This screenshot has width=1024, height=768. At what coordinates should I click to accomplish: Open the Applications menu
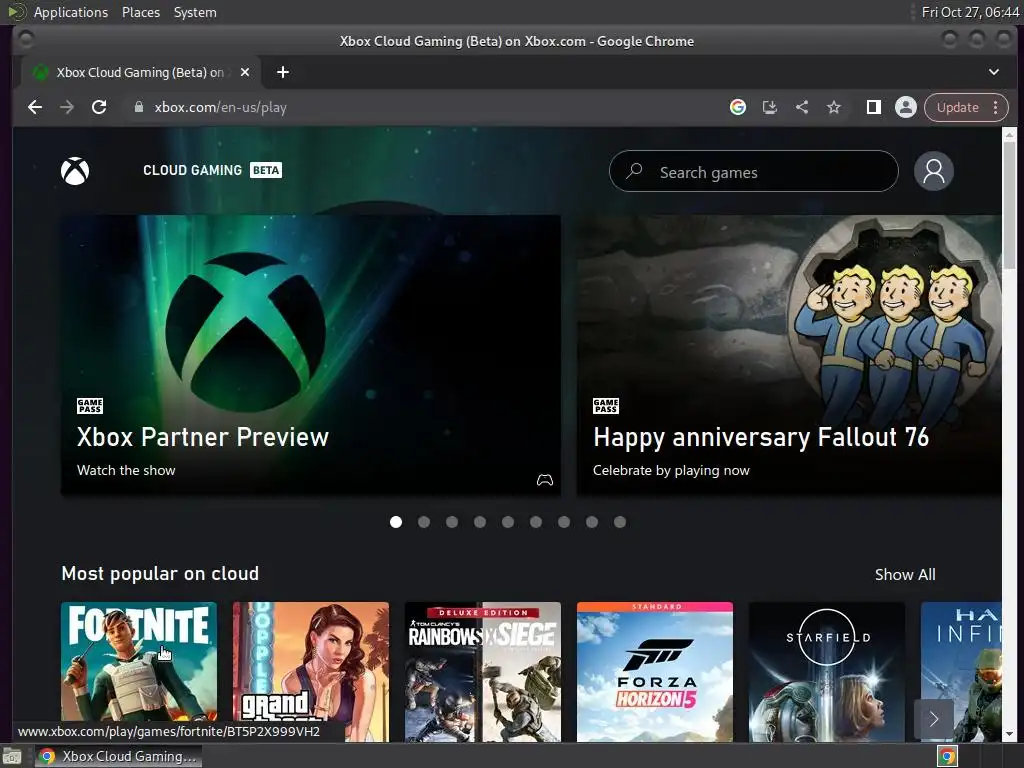tap(71, 12)
